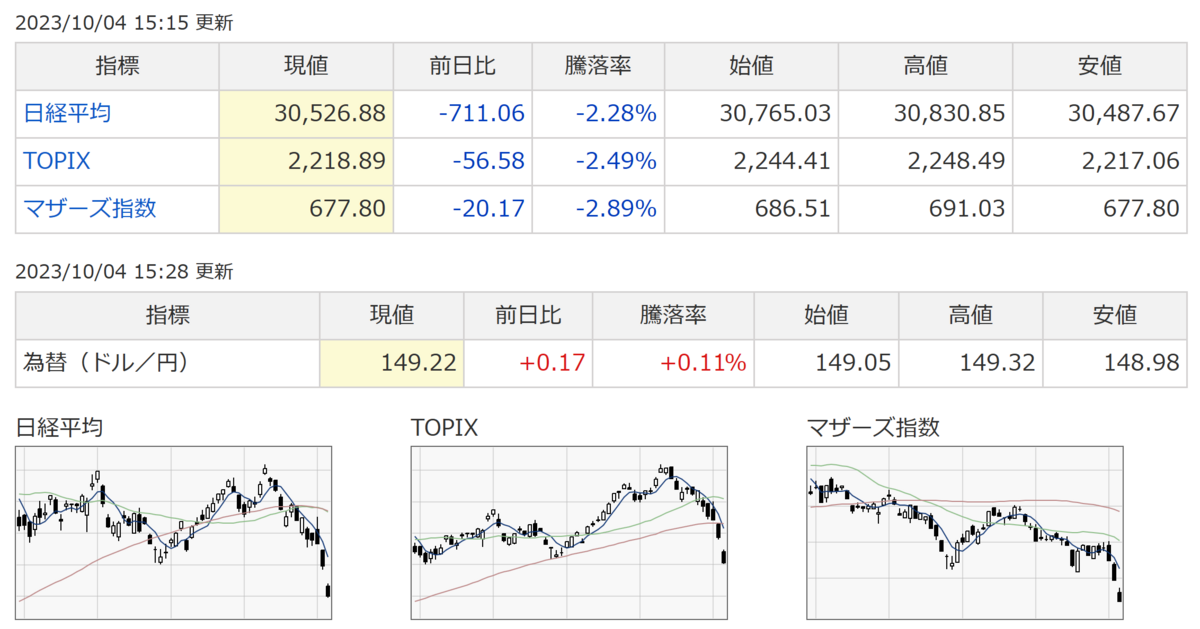
Task: Click the 日経平均 chart title label
Action: coord(59,428)
